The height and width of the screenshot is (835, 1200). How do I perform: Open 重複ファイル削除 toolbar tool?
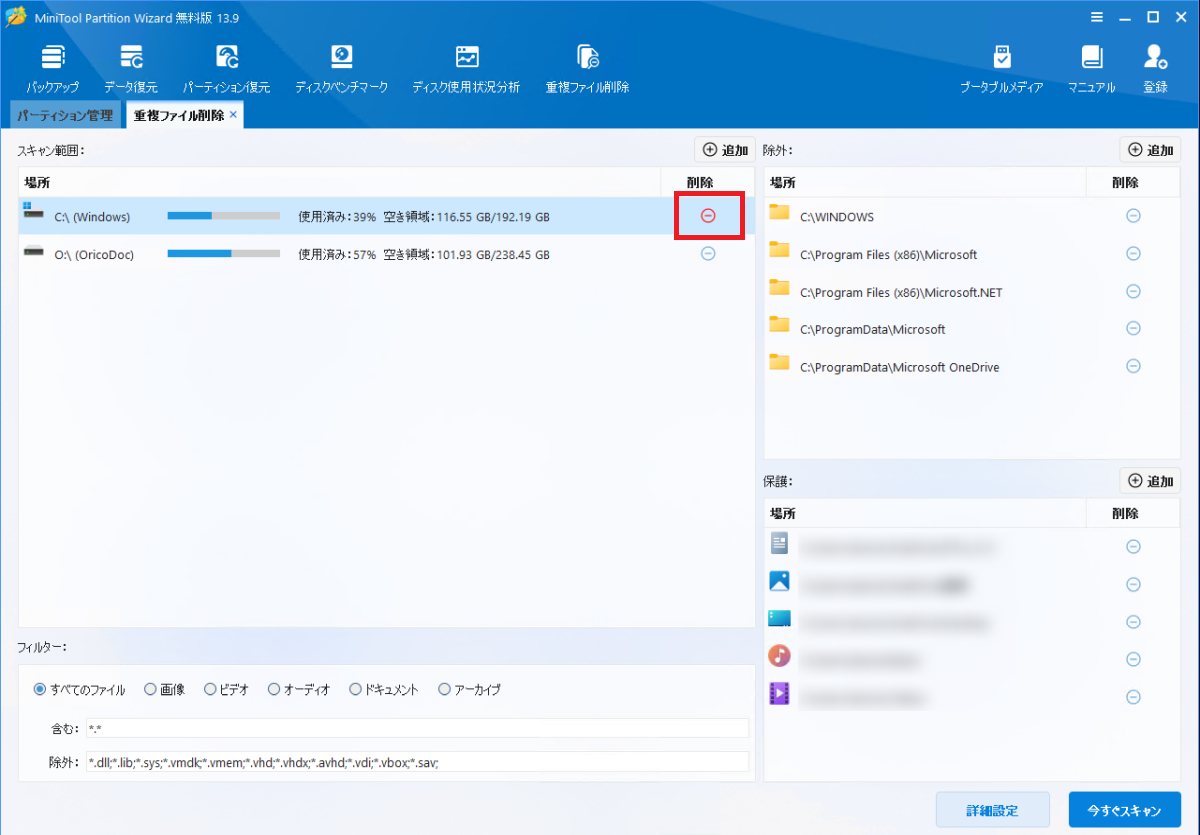pos(587,69)
